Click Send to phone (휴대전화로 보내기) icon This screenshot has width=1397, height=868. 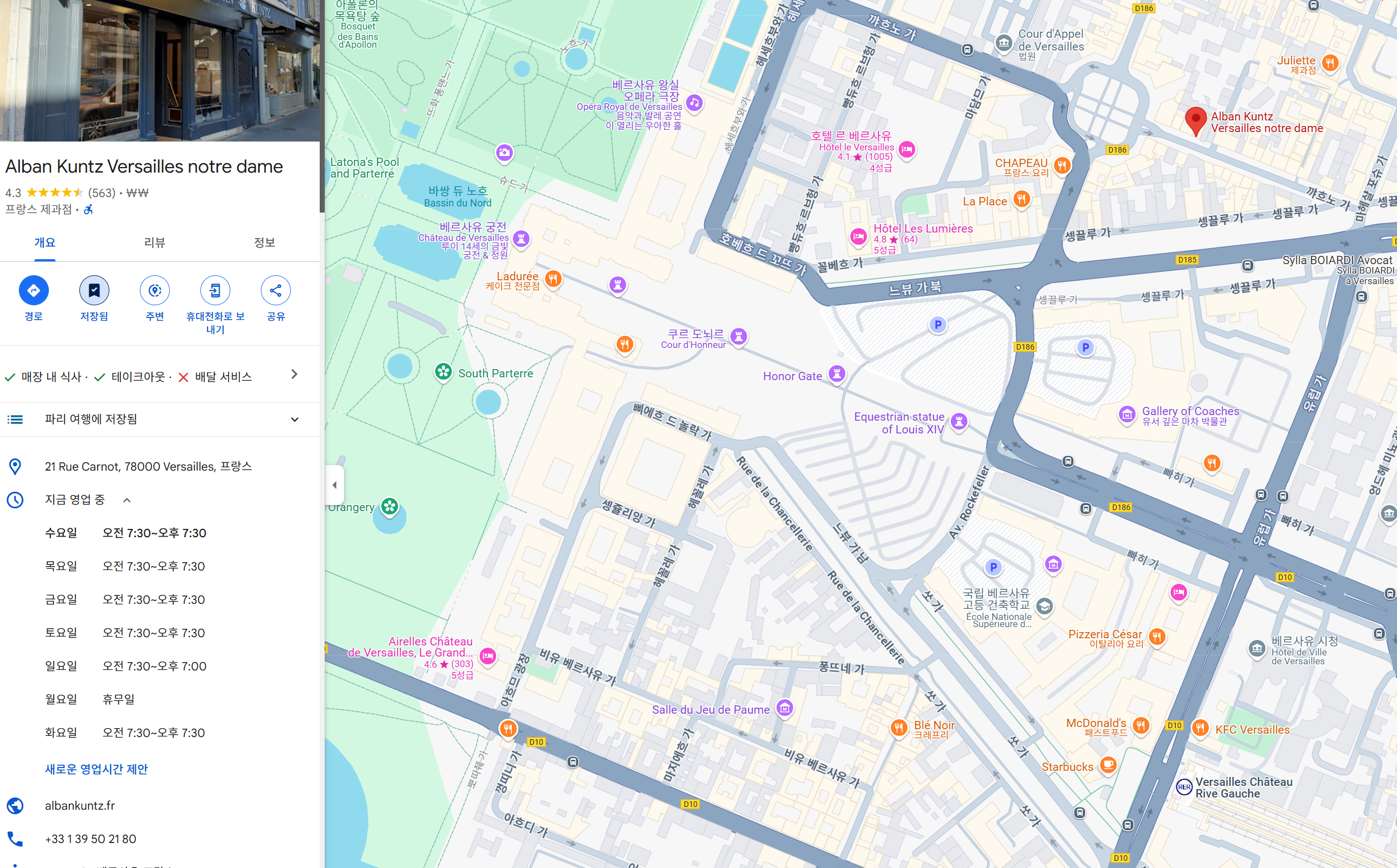click(x=215, y=290)
